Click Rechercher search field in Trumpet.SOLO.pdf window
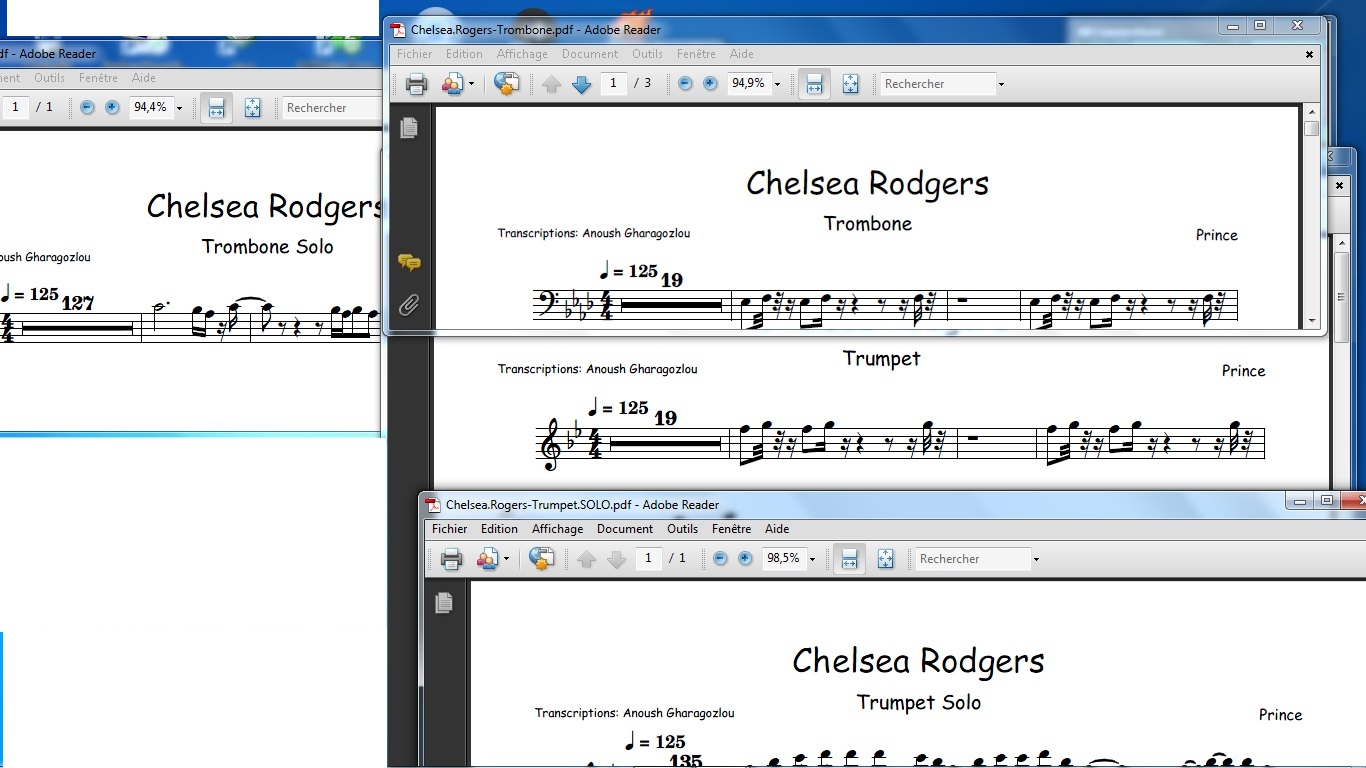1366x768 pixels. click(973, 559)
